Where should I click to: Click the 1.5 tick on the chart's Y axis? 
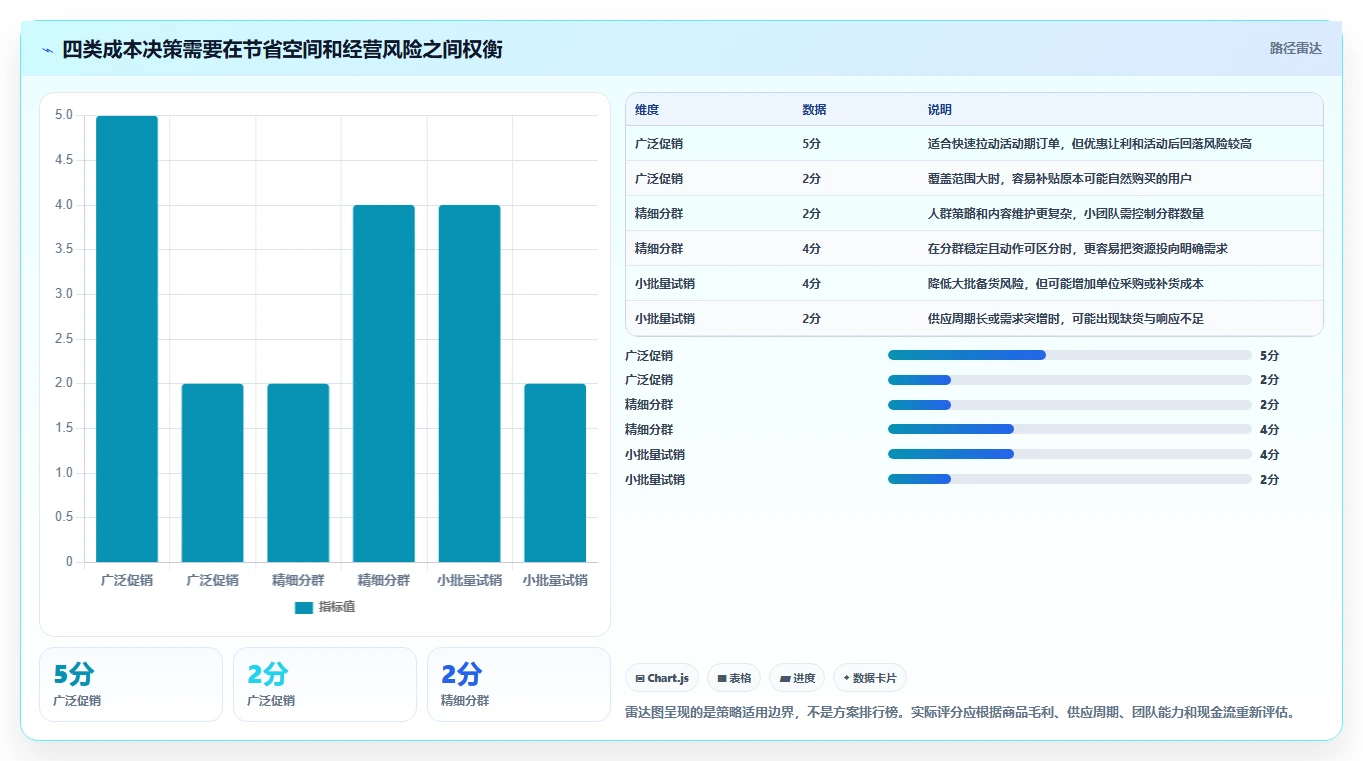tap(63, 428)
